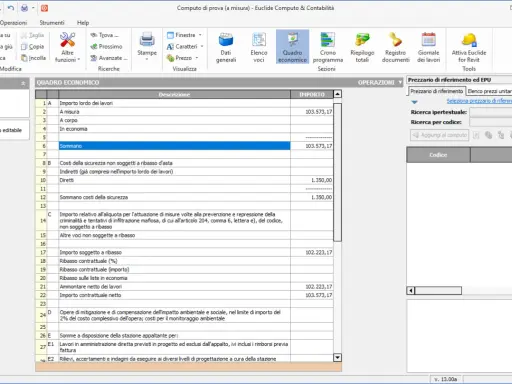
Task: Collapse the left panel using double-arrow icon
Action: click(x=23, y=83)
